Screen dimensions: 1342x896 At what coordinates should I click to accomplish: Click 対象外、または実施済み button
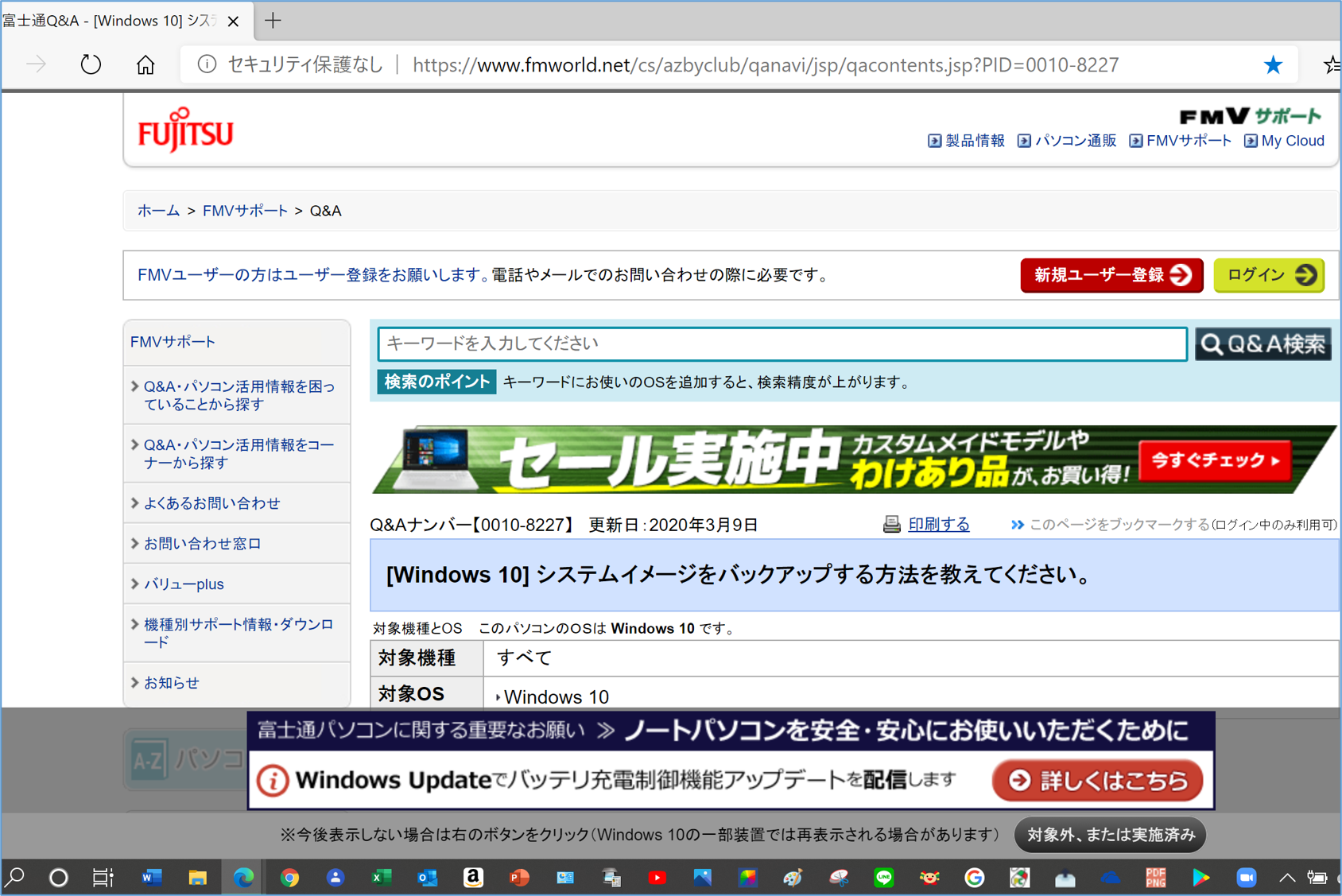click(x=1111, y=835)
